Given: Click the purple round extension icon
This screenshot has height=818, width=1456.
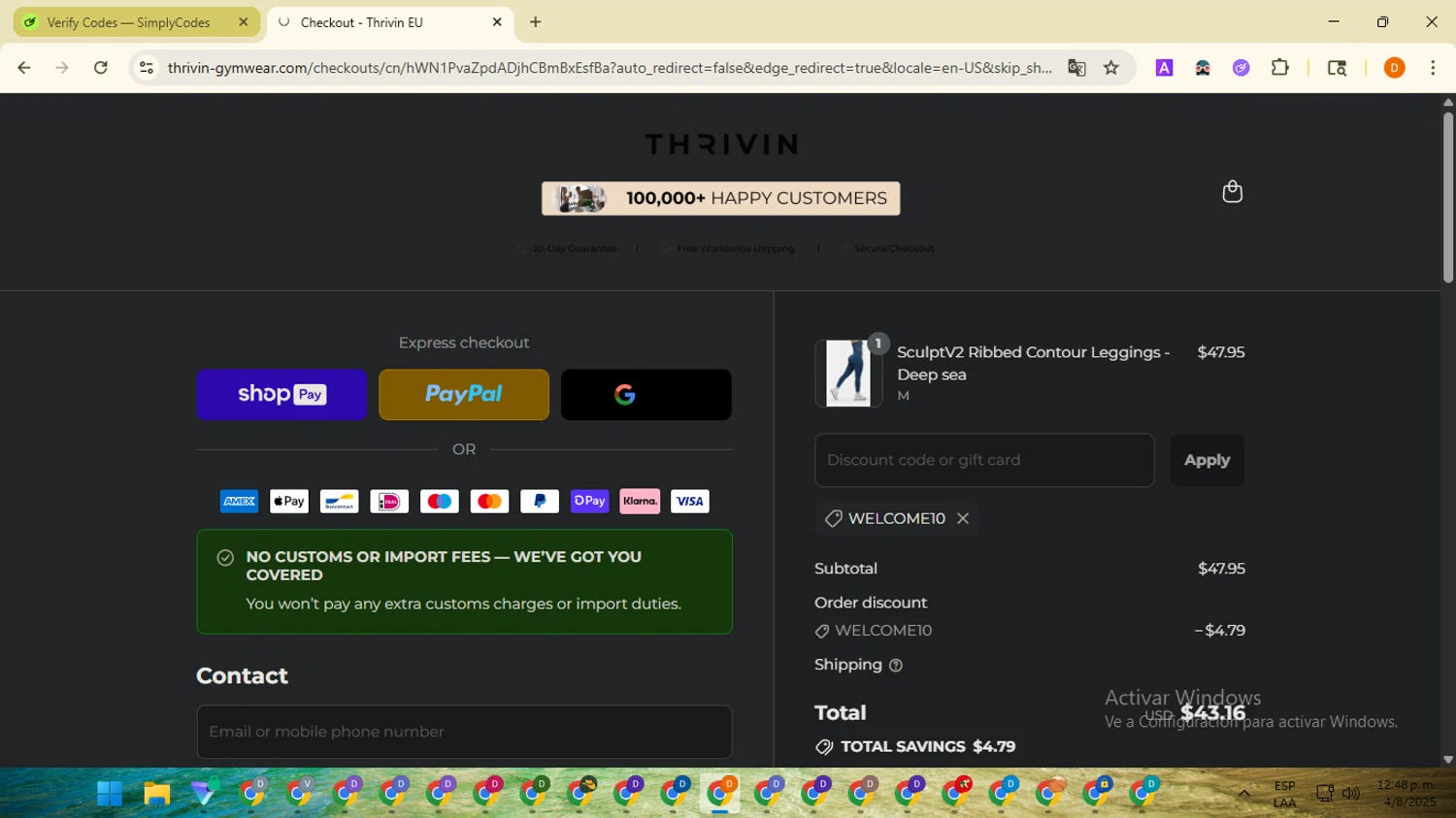Looking at the screenshot, I should click(x=1241, y=68).
